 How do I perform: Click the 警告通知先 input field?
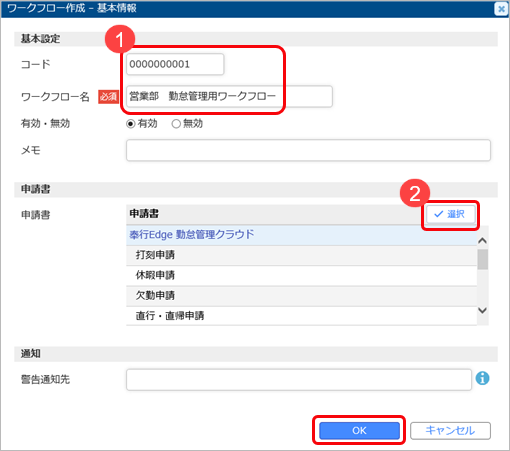tap(299, 379)
